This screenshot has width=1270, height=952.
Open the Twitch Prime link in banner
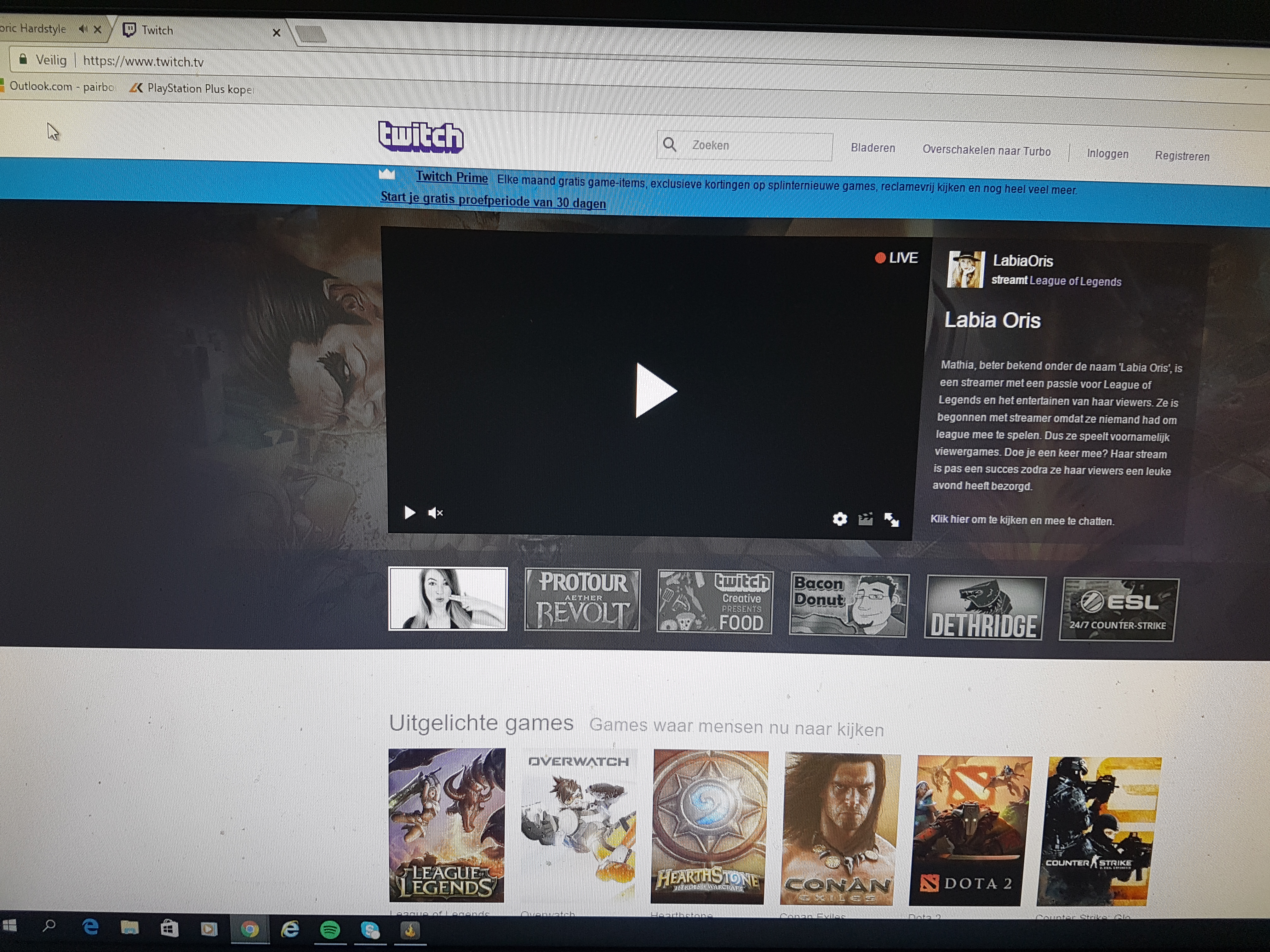click(452, 177)
